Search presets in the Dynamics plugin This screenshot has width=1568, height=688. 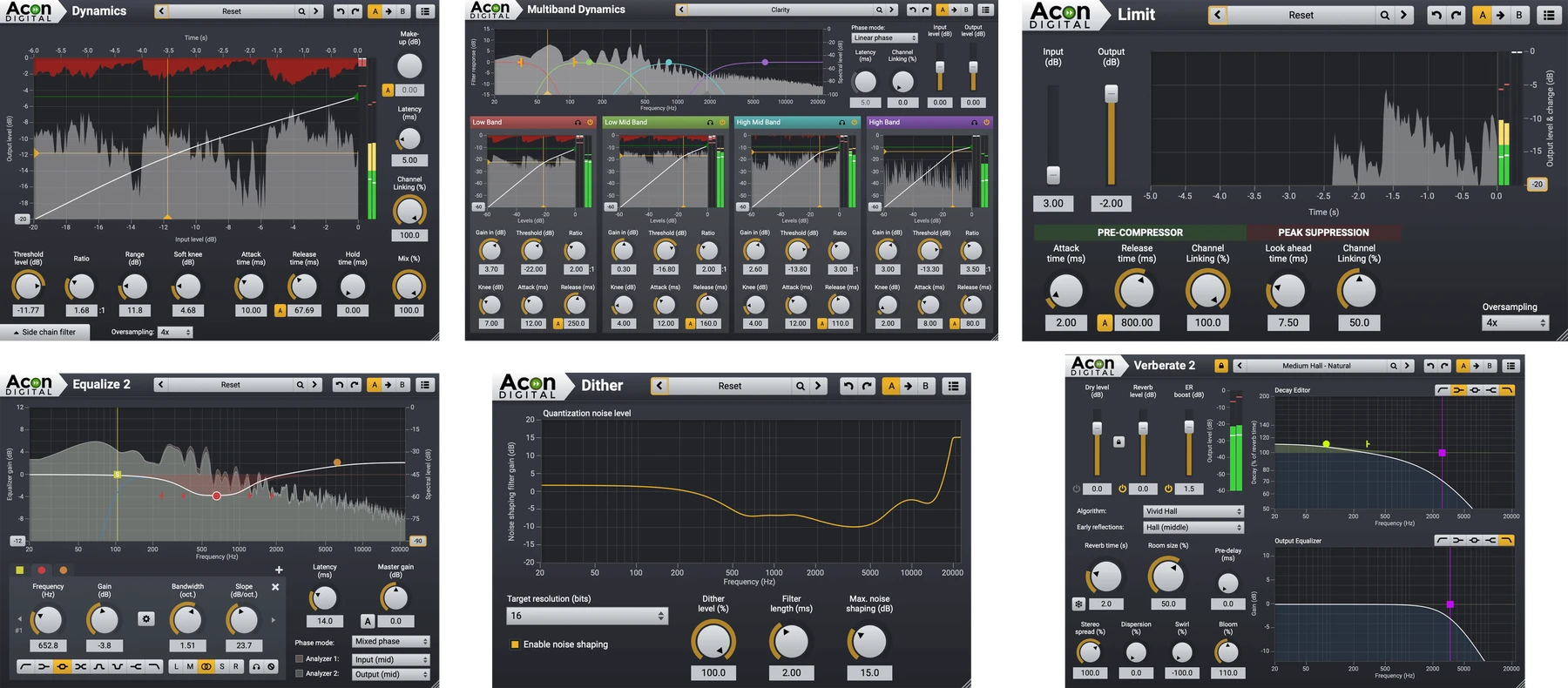pyautogui.click(x=301, y=11)
